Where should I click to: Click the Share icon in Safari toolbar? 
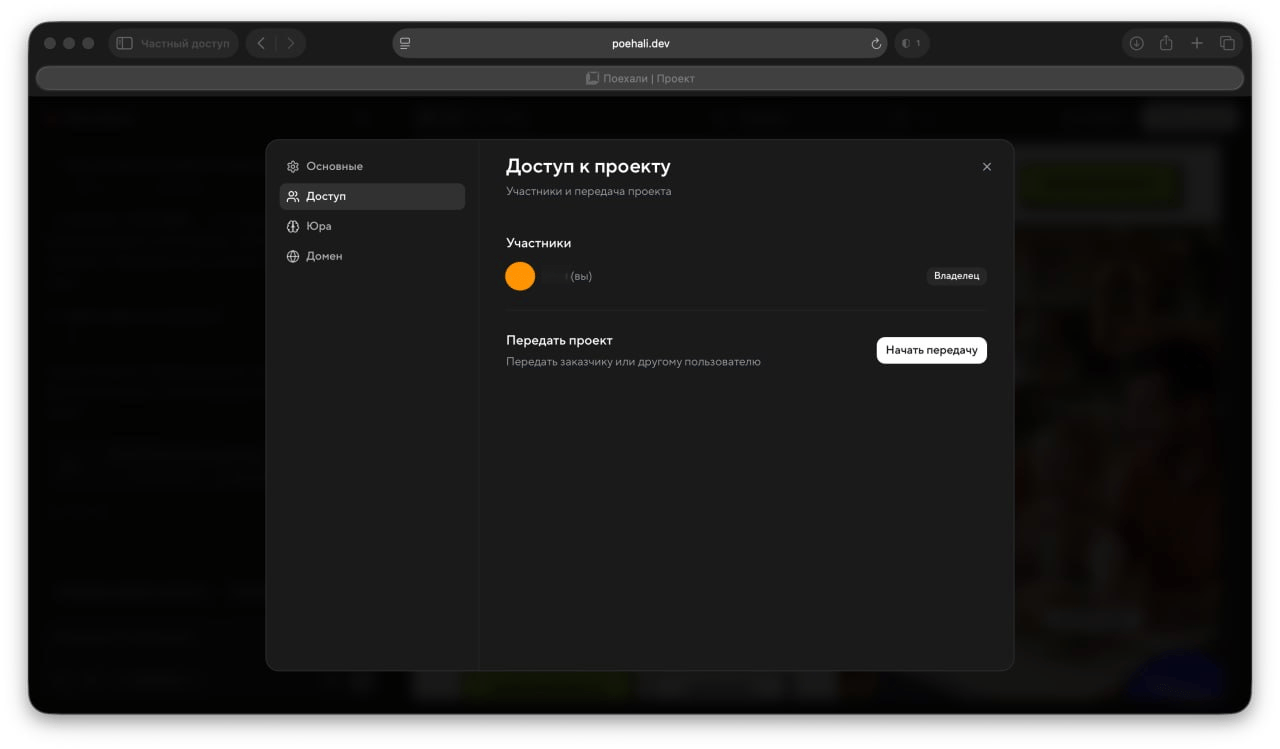[x=1166, y=43]
